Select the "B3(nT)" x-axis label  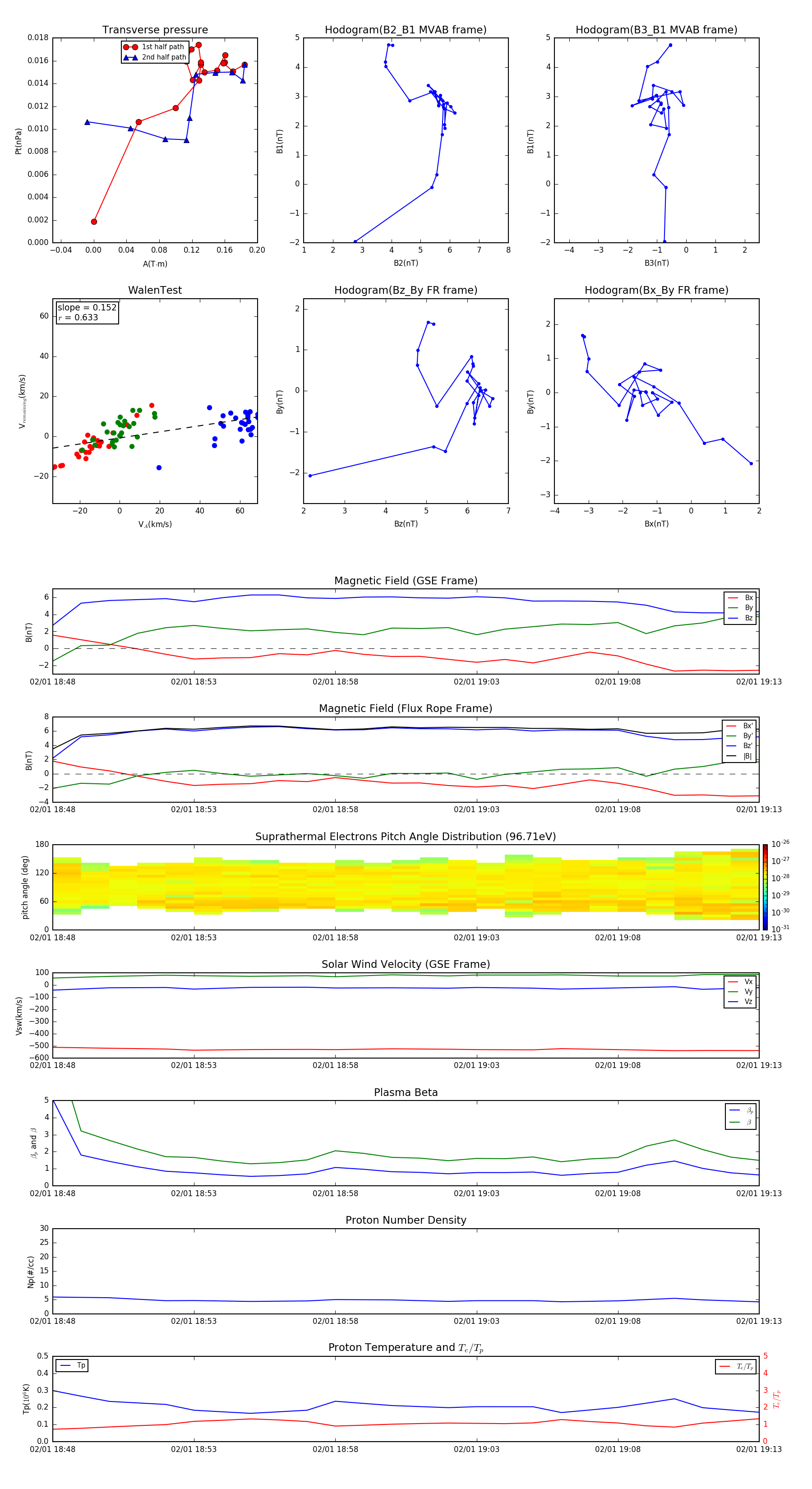656,263
